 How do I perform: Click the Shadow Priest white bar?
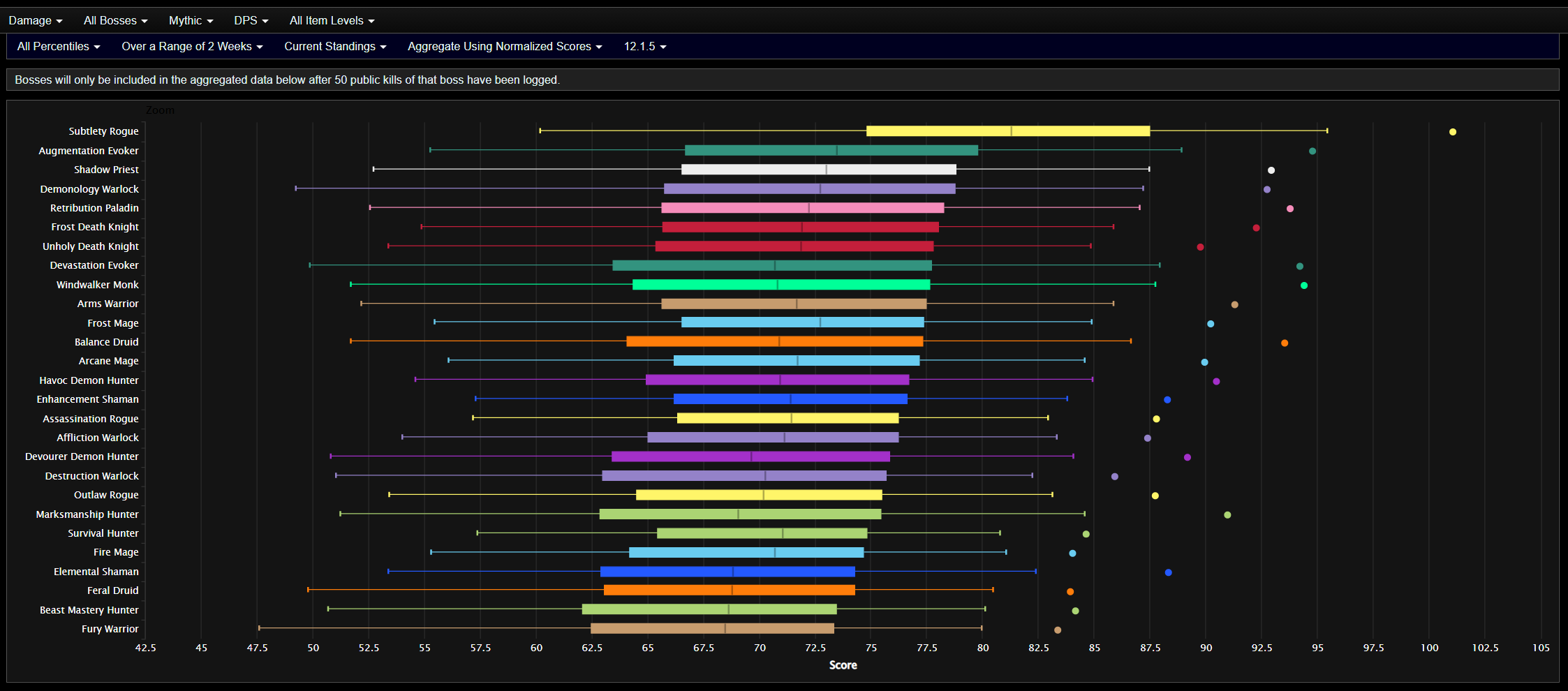819,170
